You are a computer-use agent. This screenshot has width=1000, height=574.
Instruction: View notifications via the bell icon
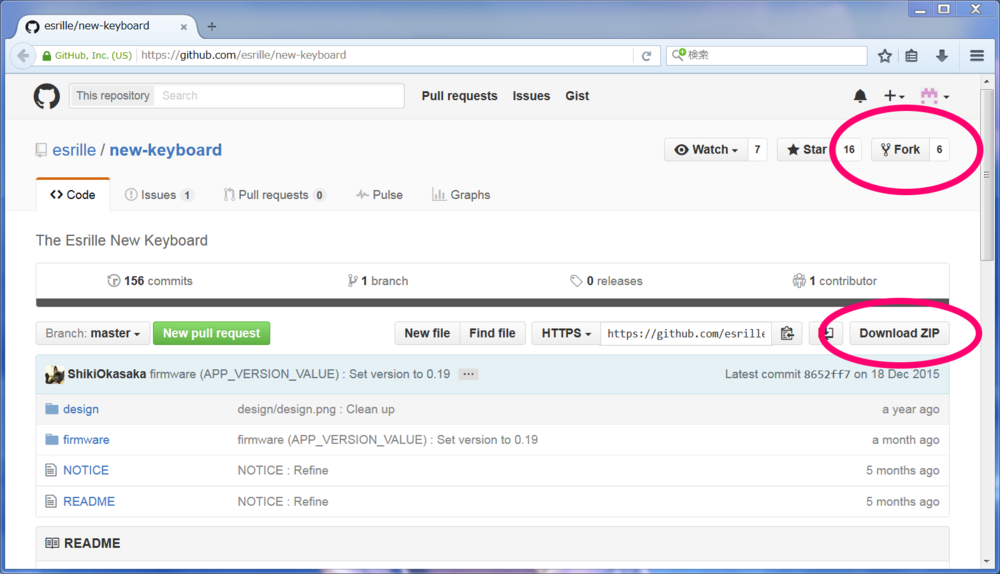860,96
